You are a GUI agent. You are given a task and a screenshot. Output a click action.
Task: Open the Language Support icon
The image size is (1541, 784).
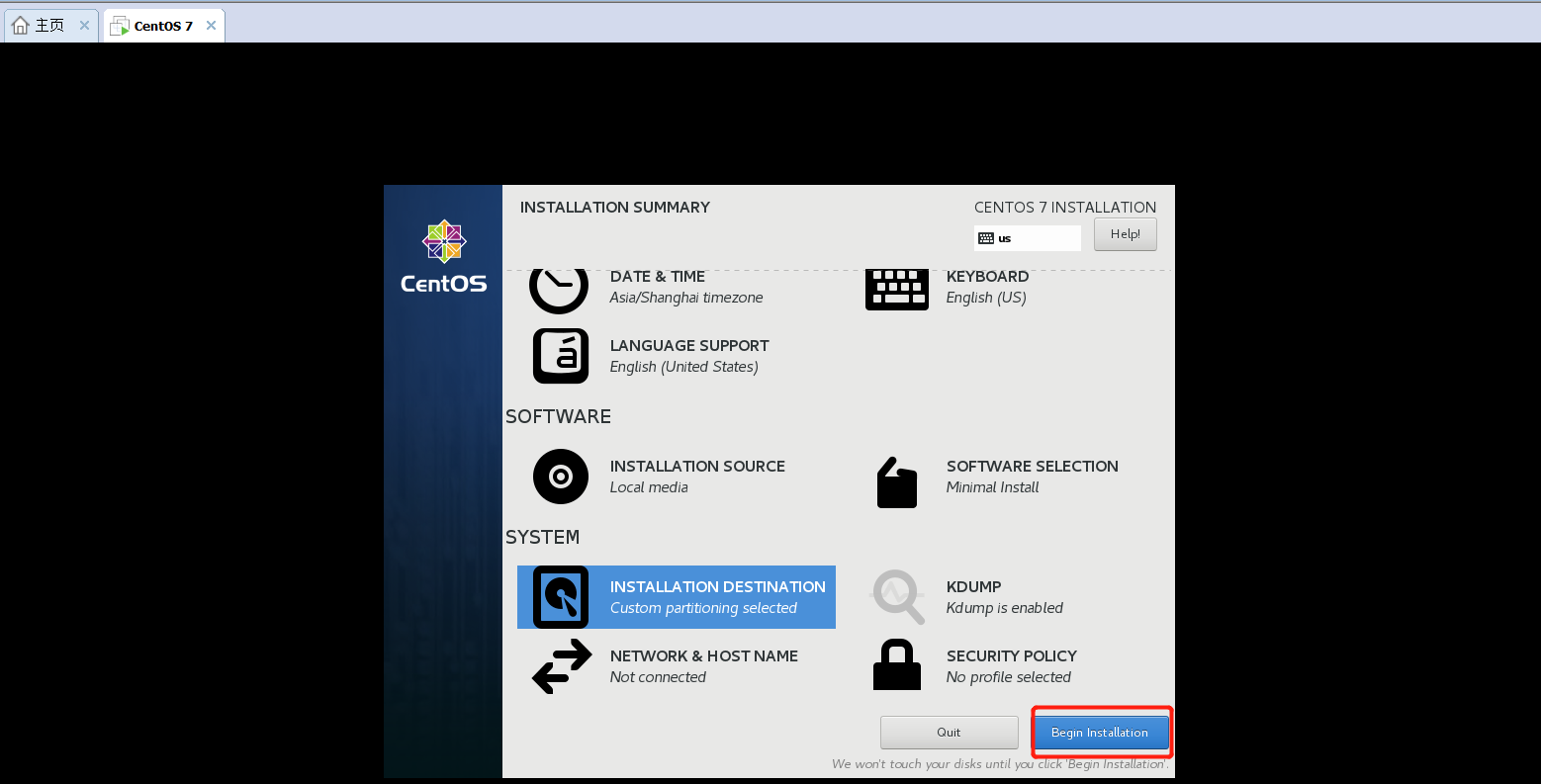[561, 356]
